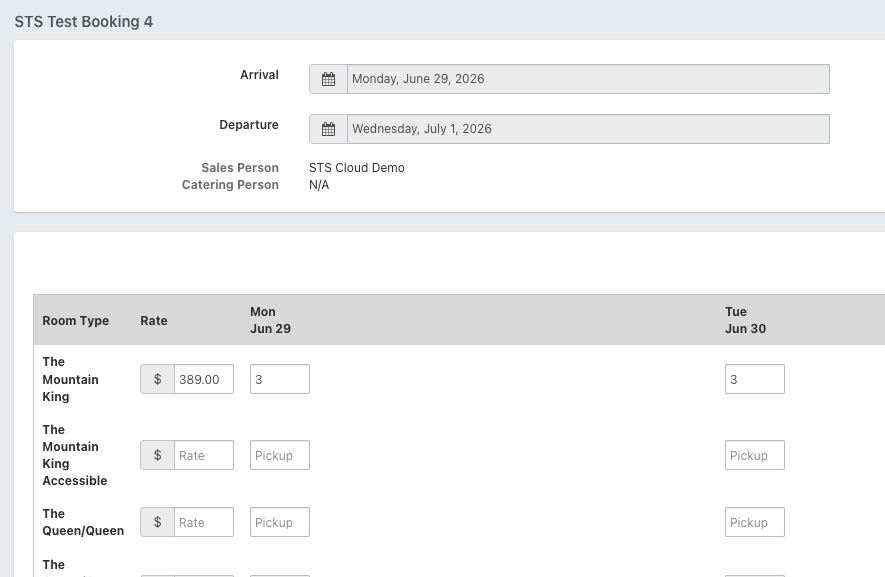Image resolution: width=885 pixels, height=577 pixels.
Task: Click Mountain King Accessible pickup for Tue Jun 30
Action: [754, 455]
